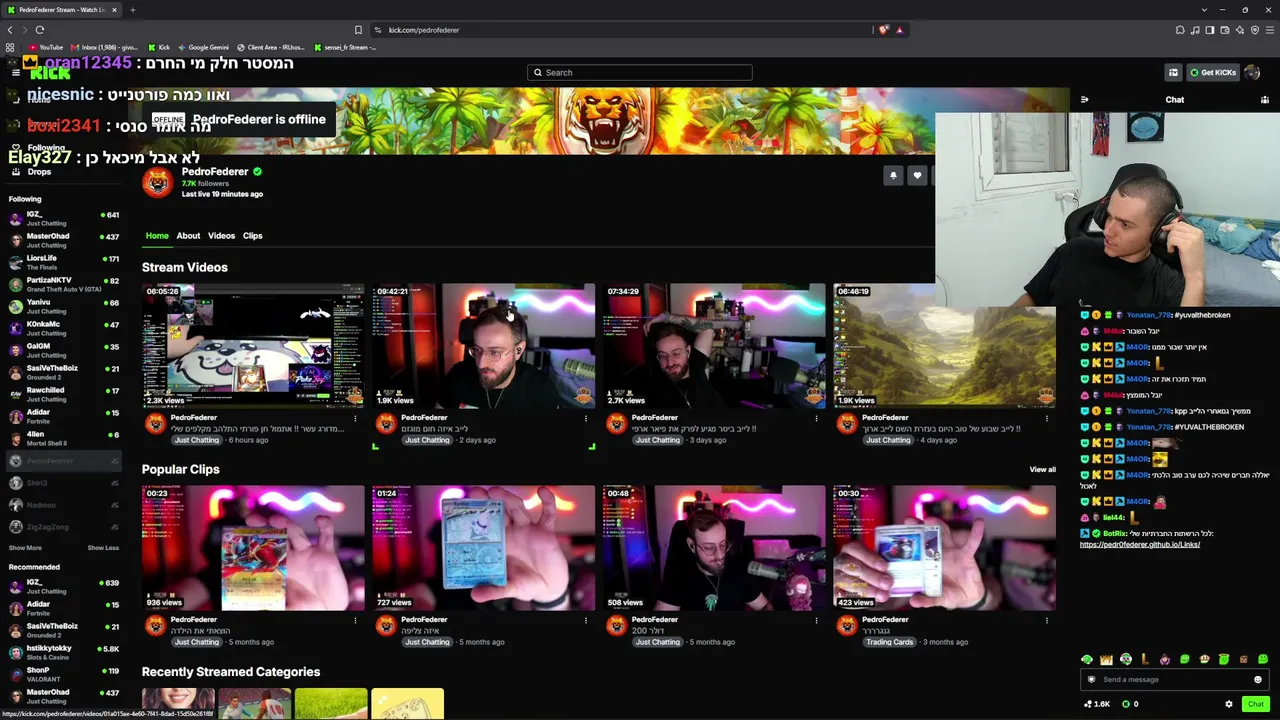Go back to previous page

(x=10, y=30)
